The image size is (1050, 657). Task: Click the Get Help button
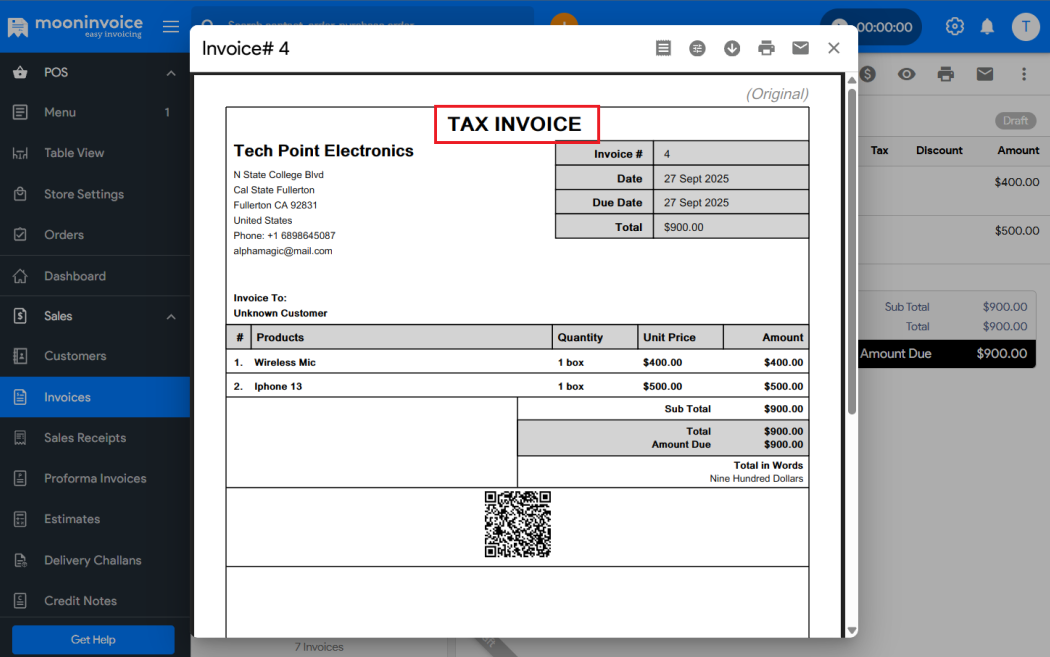[x=92, y=639]
